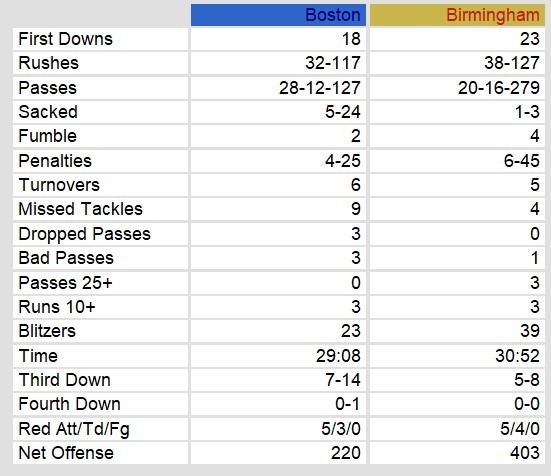Click Birmingham's Bad Passes value 1
The height and width of the screenshot is (476, 551).
click(535, 258)
